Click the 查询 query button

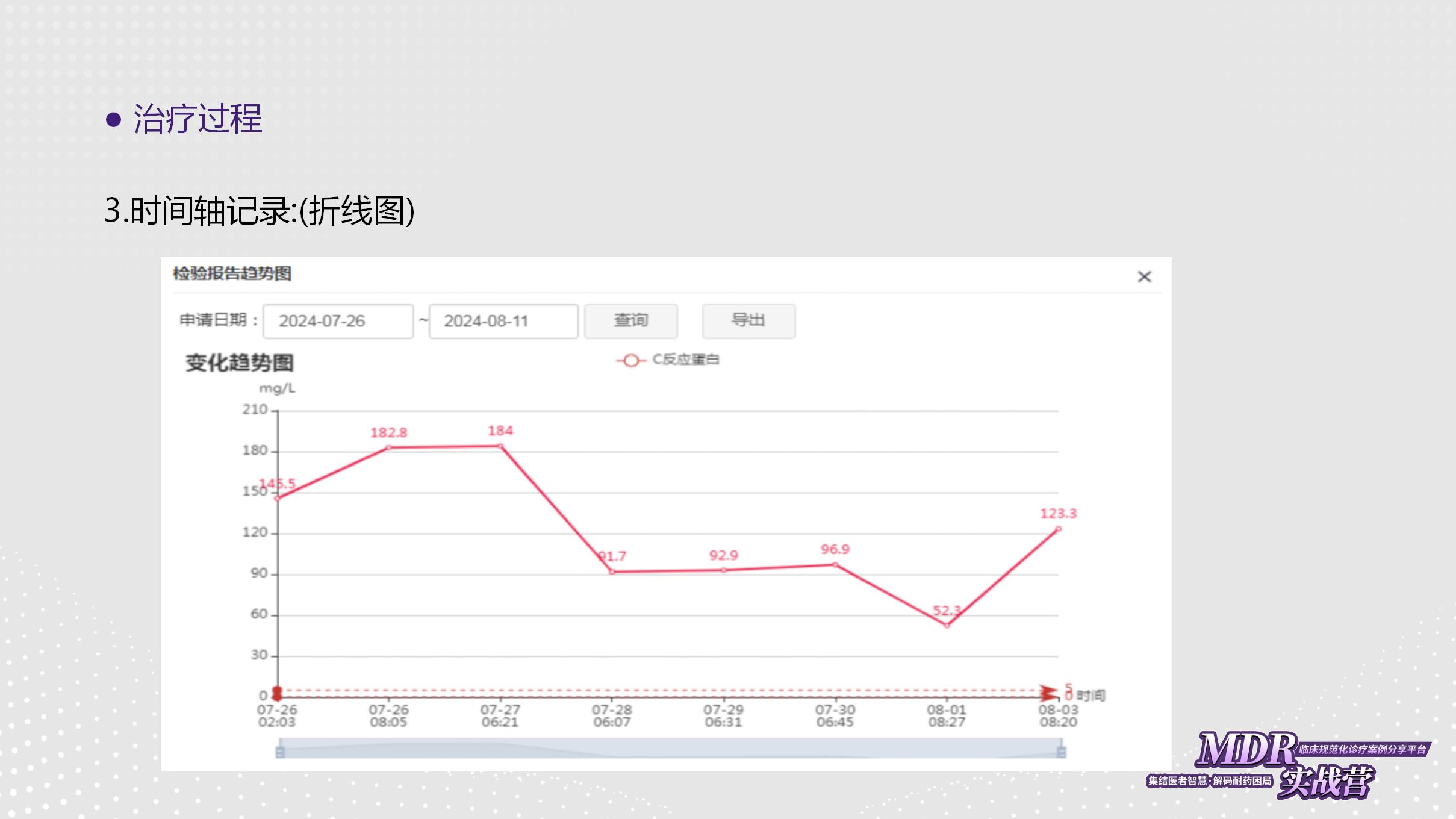[630, 321]
